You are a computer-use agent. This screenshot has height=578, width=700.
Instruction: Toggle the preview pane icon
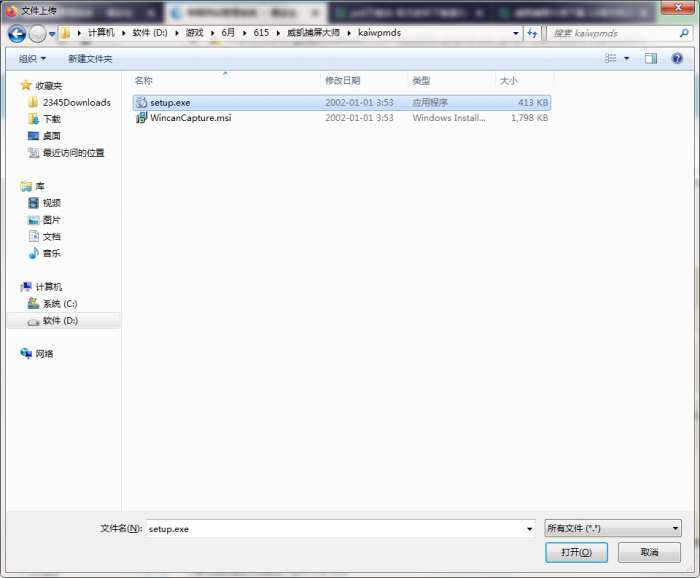tap(650, 58)
